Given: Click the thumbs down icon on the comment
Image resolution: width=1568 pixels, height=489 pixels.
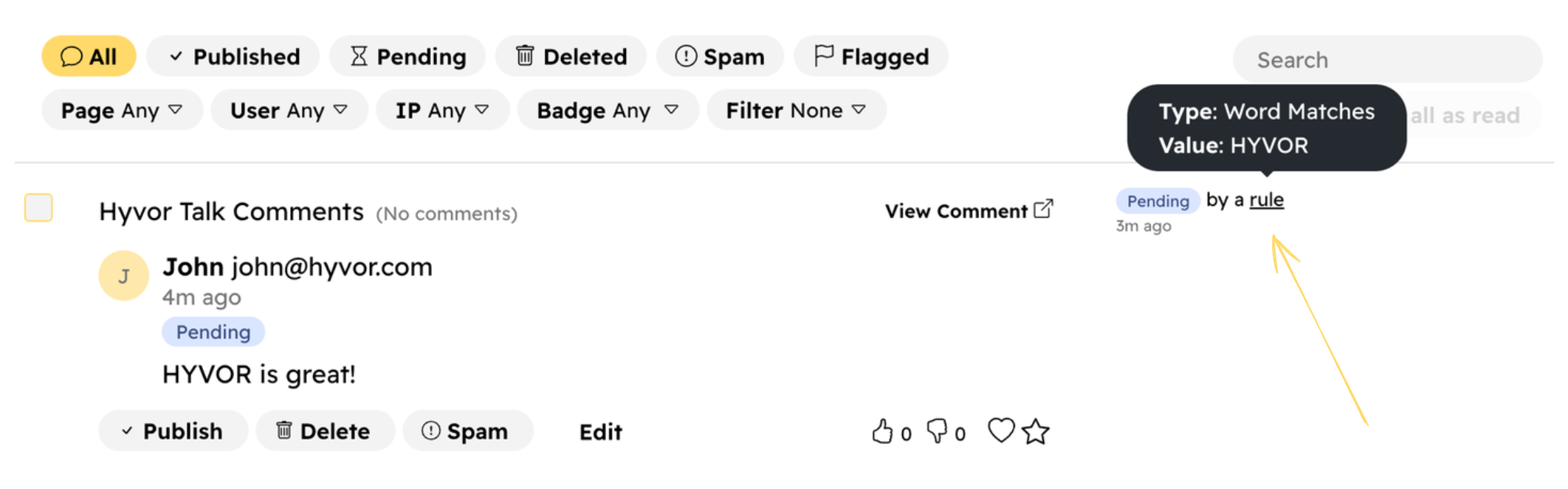Looking at the screenshot, I should (938, 431).
